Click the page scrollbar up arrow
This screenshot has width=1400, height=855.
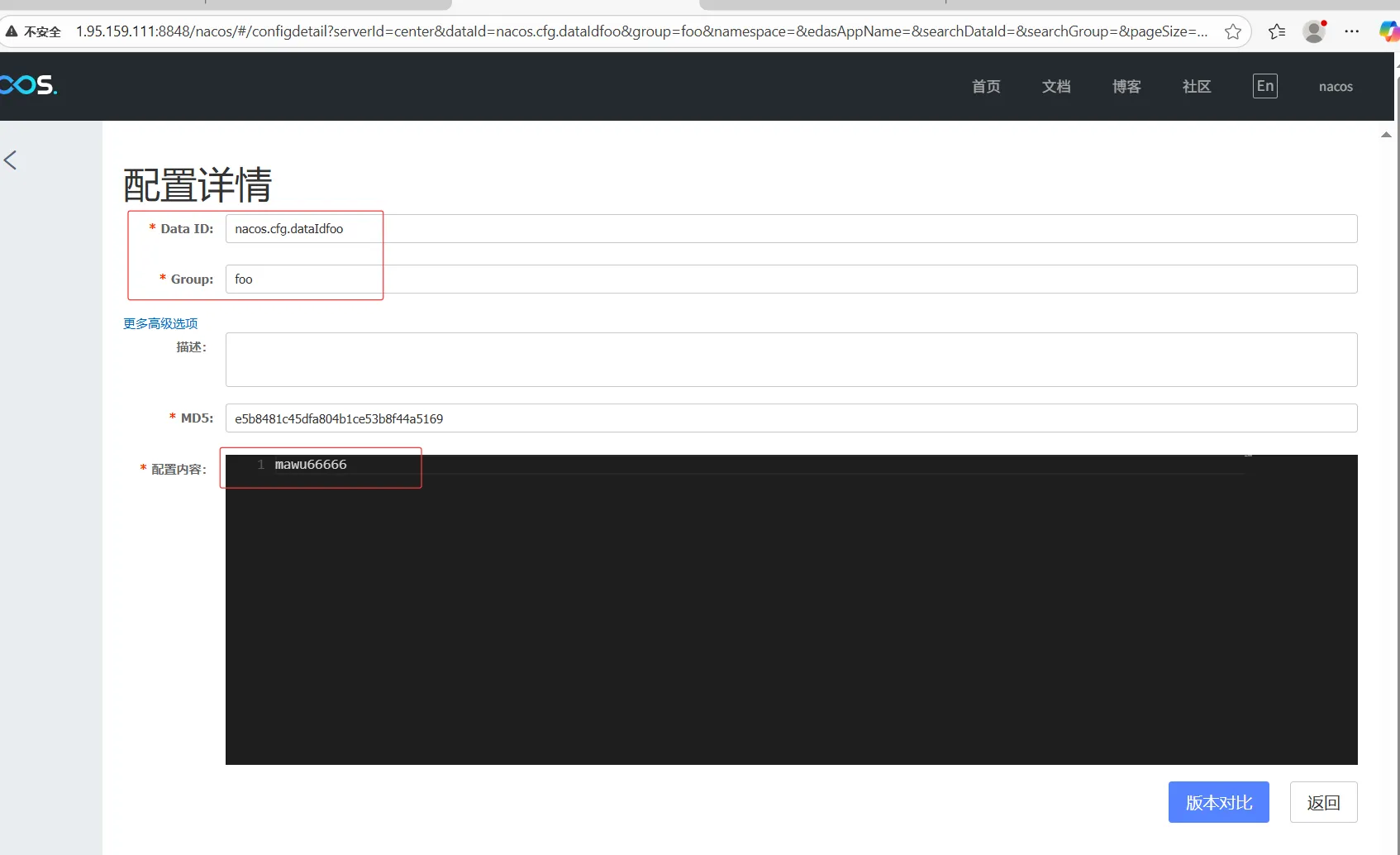point(1386,135)
